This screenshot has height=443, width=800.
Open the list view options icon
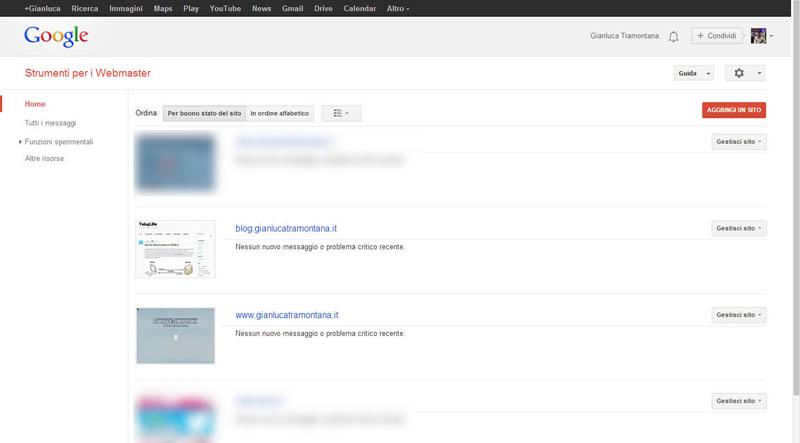click(x=341, y=113)
